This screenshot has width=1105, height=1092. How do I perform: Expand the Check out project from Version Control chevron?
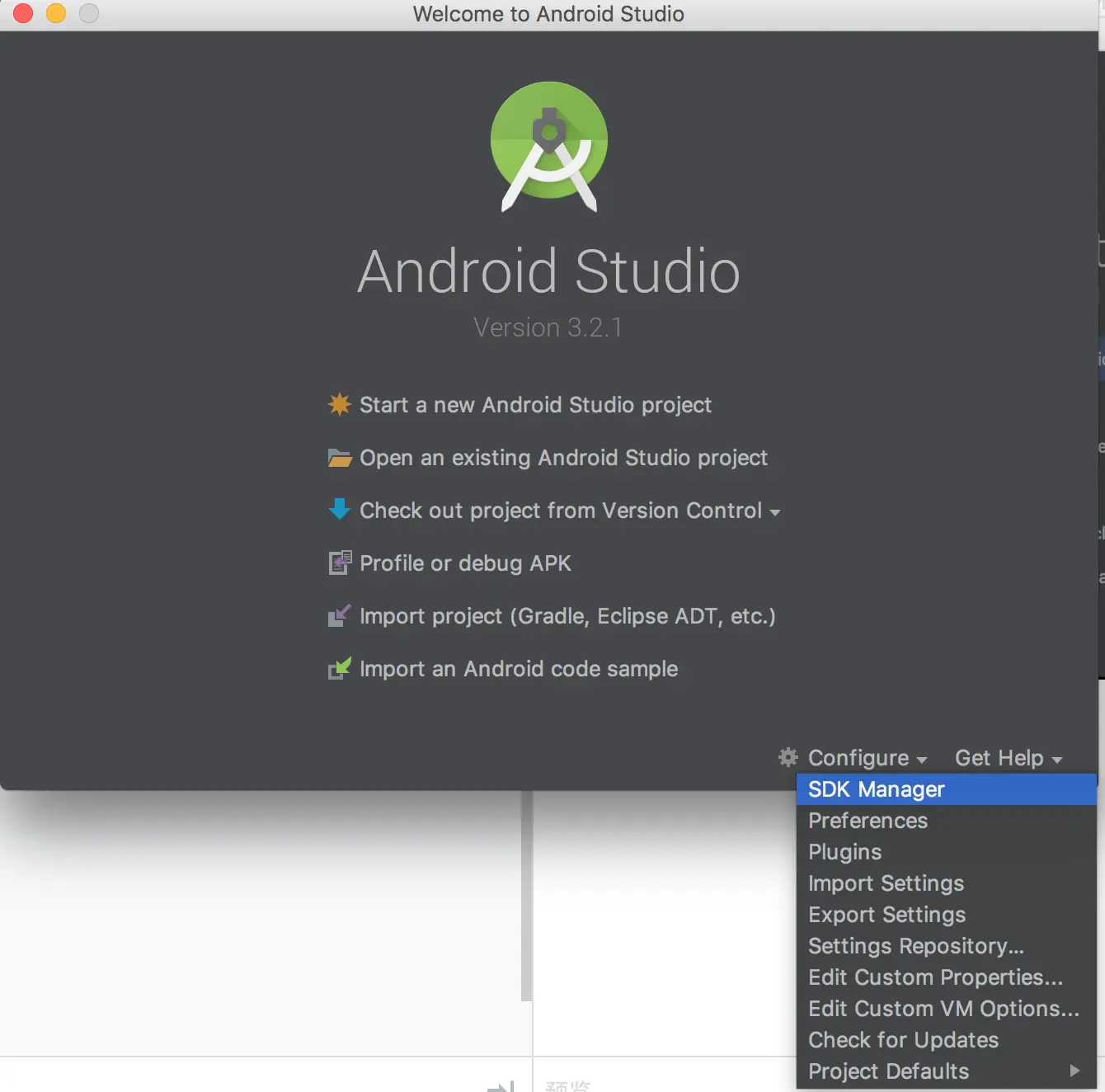[x=775, y=512]
